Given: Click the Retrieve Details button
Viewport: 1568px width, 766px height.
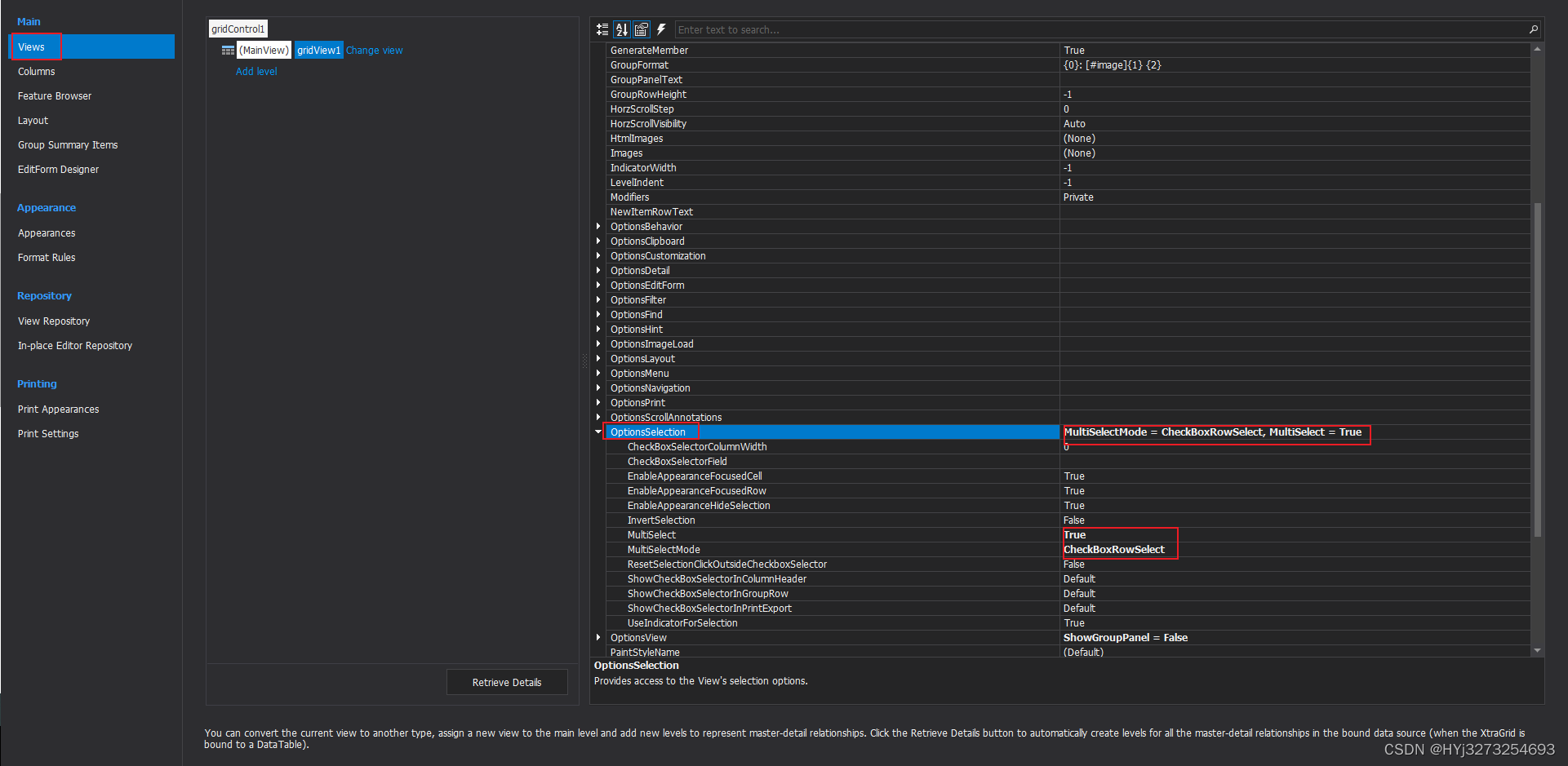Looking at the screenshot, I should coord(506,682).
